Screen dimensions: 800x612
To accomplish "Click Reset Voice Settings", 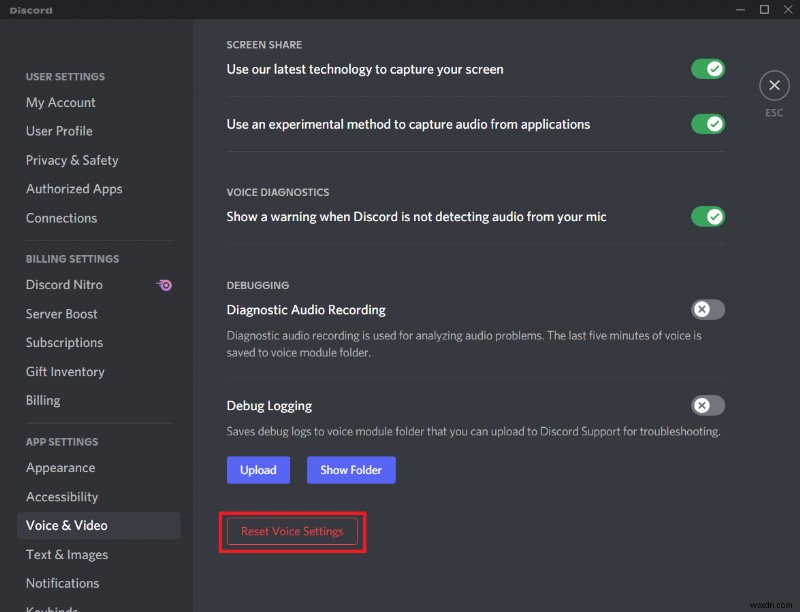I will click(x=292, y=531).
